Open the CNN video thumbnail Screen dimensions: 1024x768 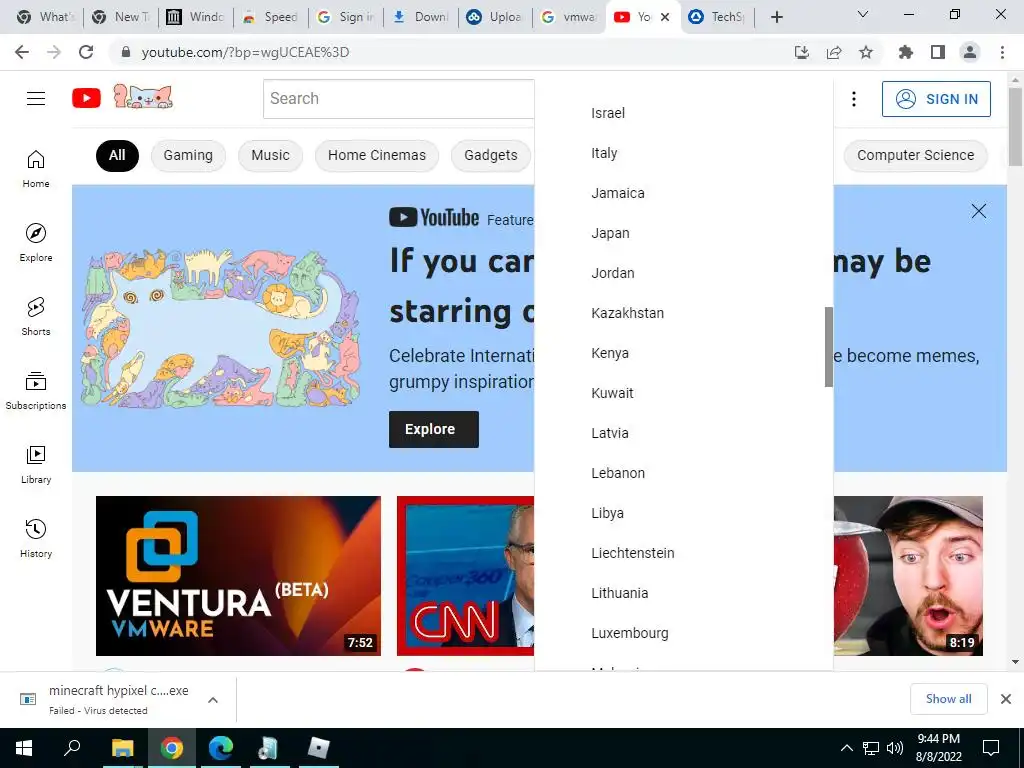pos(466,575)
